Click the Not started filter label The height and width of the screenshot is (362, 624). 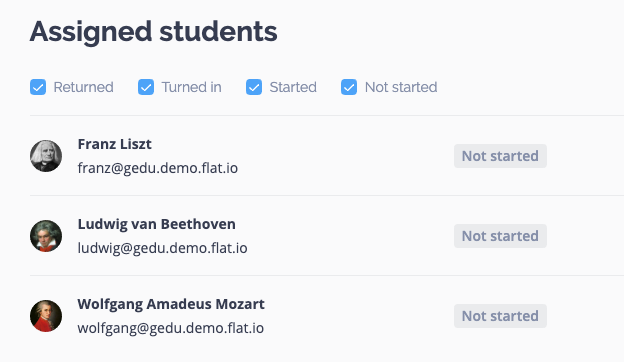[401, 87]
